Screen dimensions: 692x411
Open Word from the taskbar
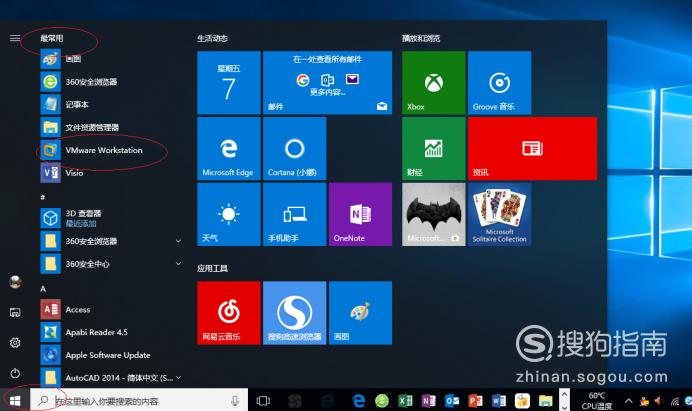tap(498, 401)
